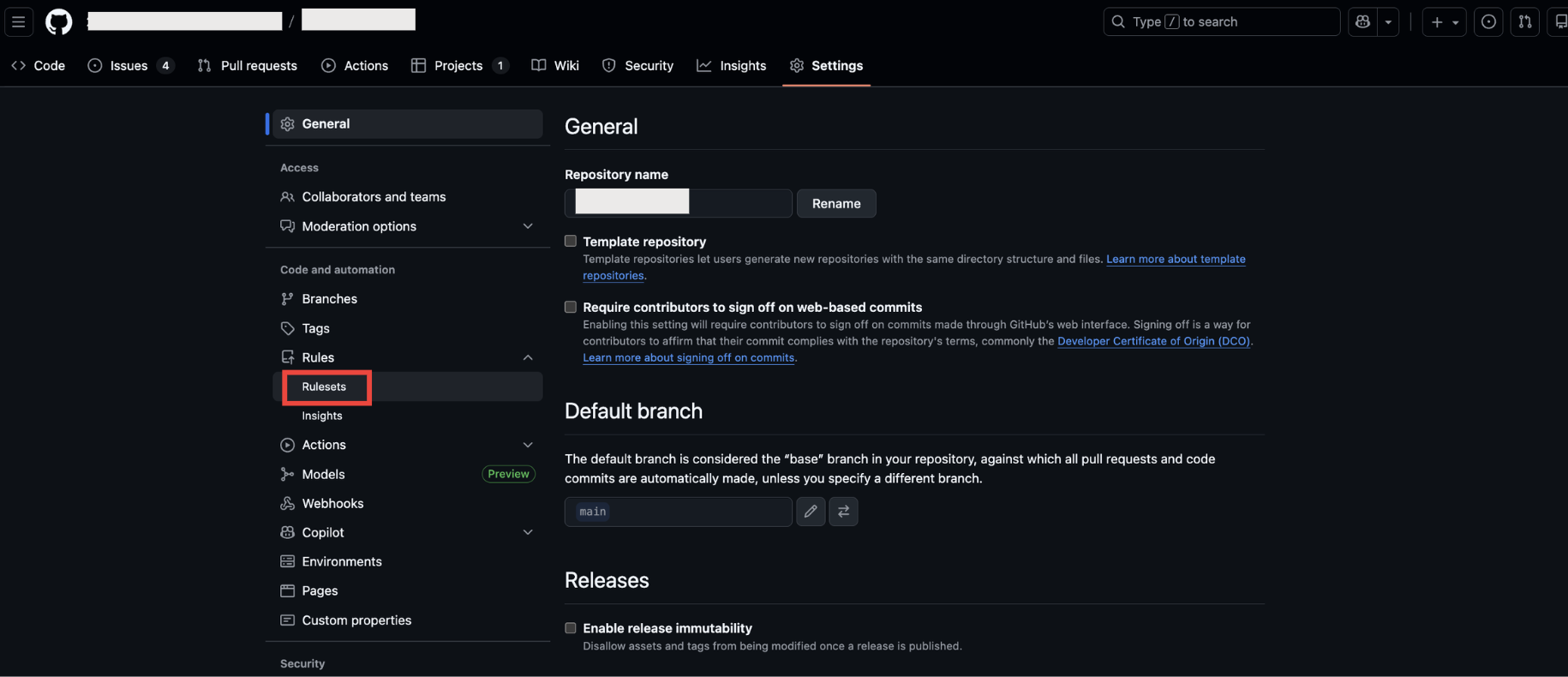Click the Collaborators people icon
Image resolution: width=1568 pixels, height=677 pixels.
point(288,197)
